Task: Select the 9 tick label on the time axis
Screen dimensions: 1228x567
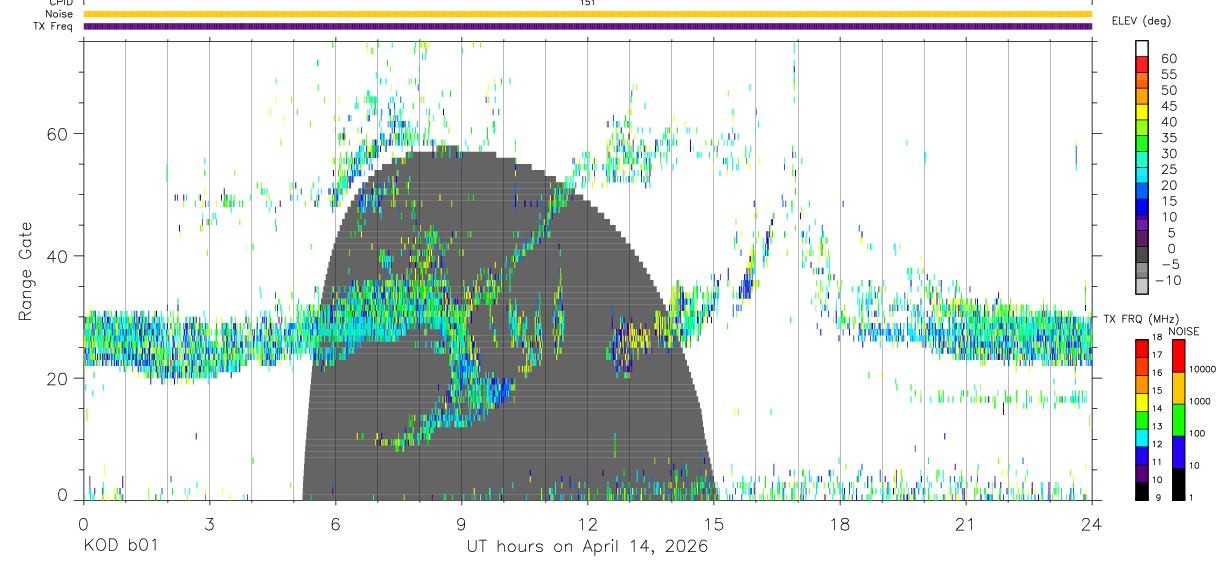Action: [x=461, y=523]
